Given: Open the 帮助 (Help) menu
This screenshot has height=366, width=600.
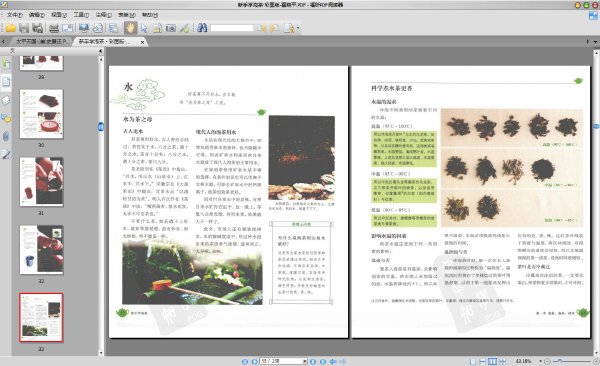Looking at the screenshot, I should (150, 15).
